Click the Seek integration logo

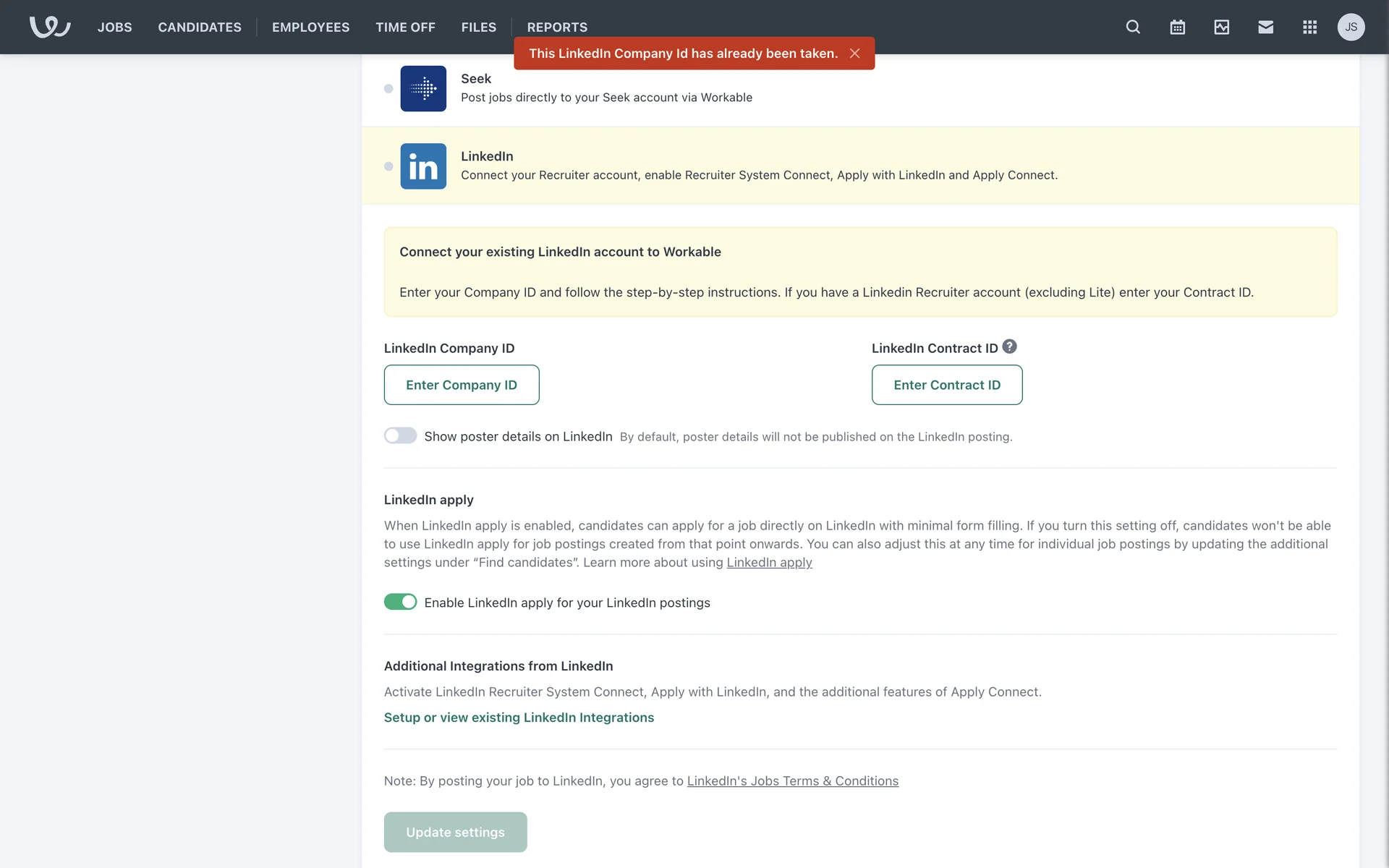(x=423, y=88)
